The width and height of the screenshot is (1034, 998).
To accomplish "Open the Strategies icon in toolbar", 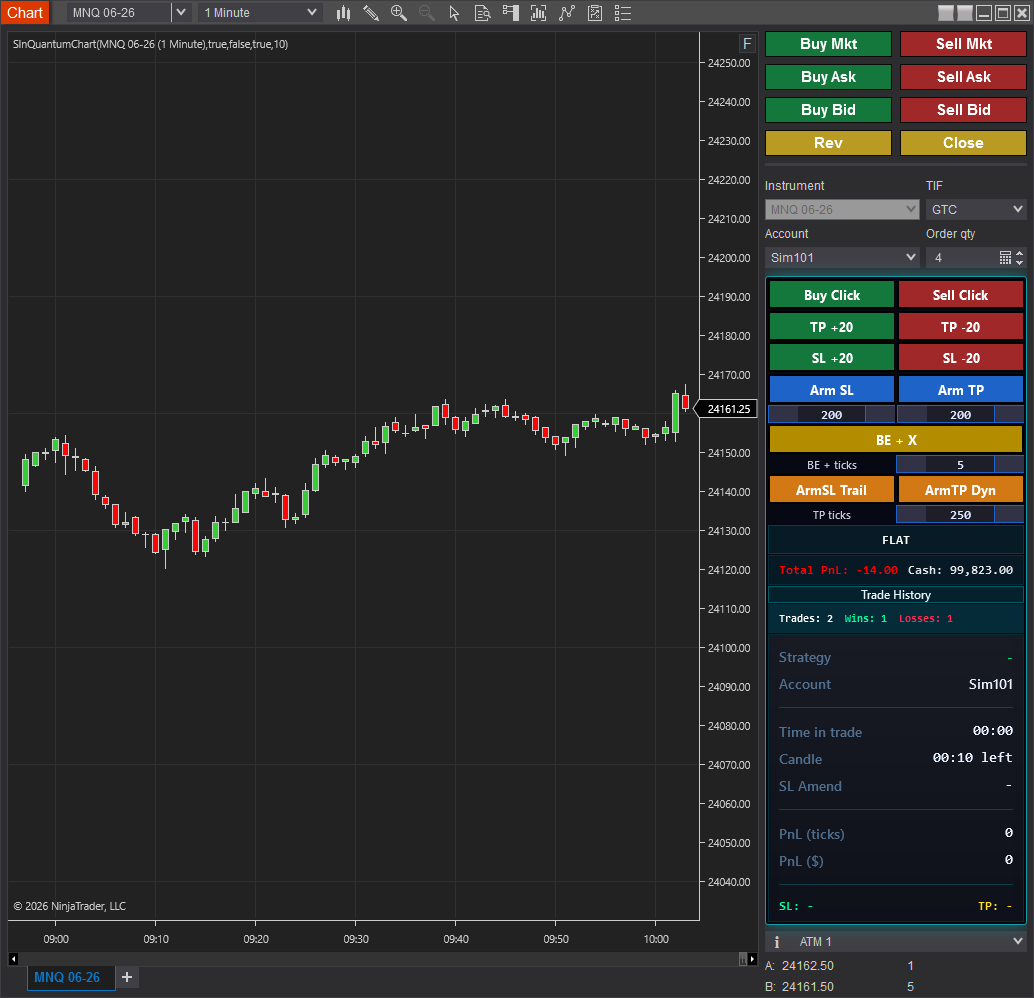I will 595,13.
